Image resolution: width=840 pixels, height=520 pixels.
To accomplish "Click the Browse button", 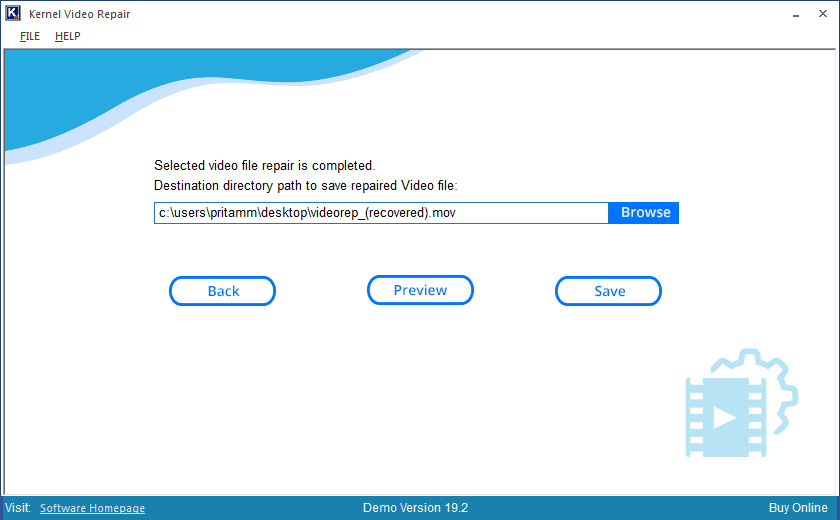I will point(644,213).
